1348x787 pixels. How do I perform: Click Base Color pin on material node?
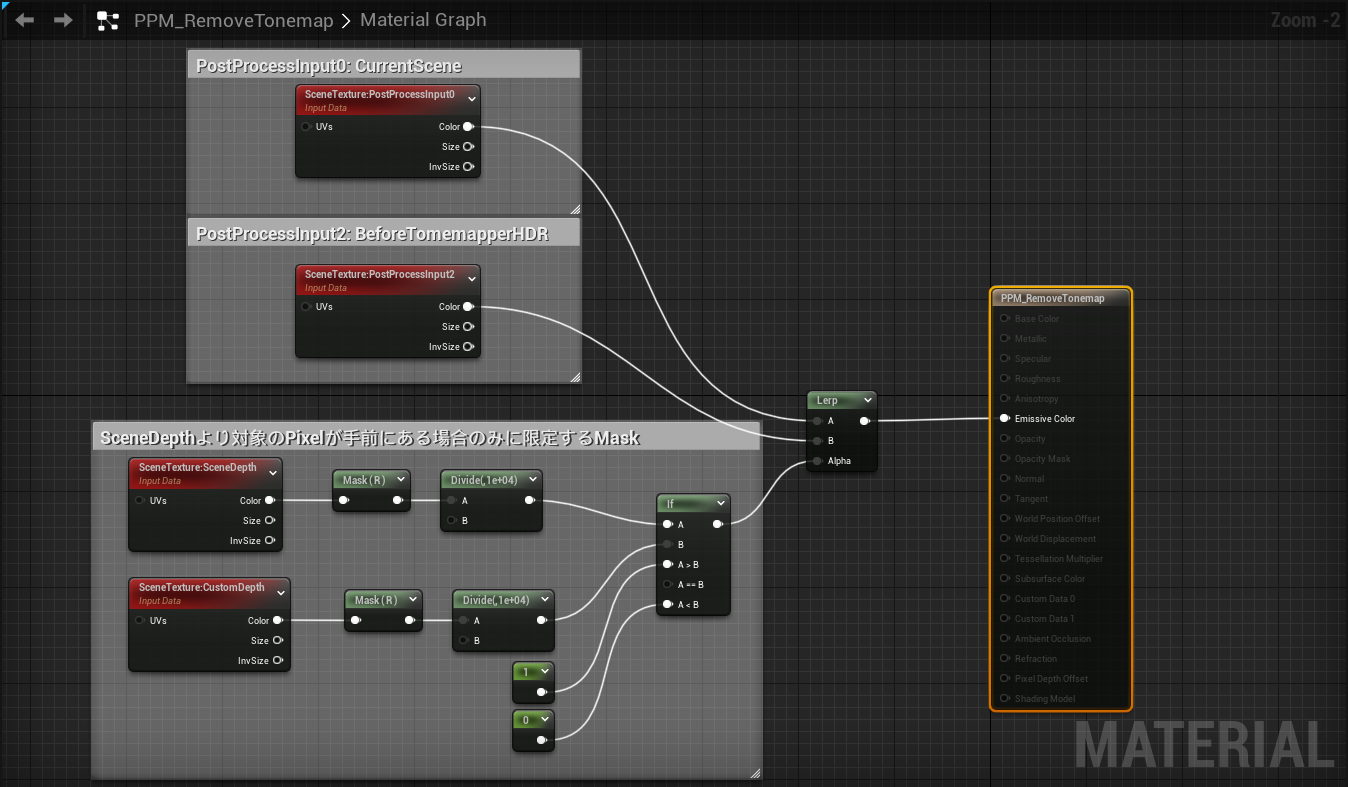pyautogui.click(x=1005, y=319)
